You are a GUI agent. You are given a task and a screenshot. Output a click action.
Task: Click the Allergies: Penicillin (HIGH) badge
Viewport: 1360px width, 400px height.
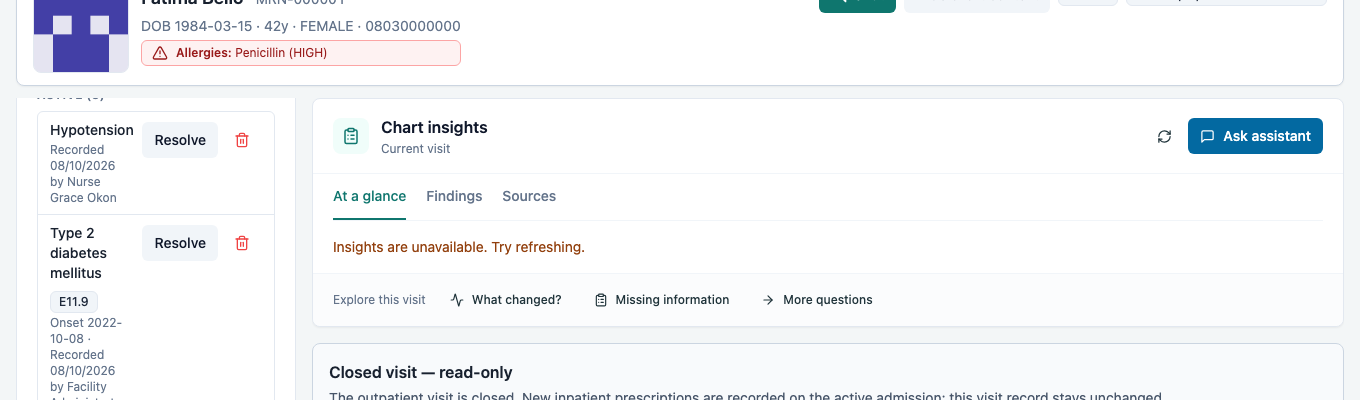pos(301,53)
